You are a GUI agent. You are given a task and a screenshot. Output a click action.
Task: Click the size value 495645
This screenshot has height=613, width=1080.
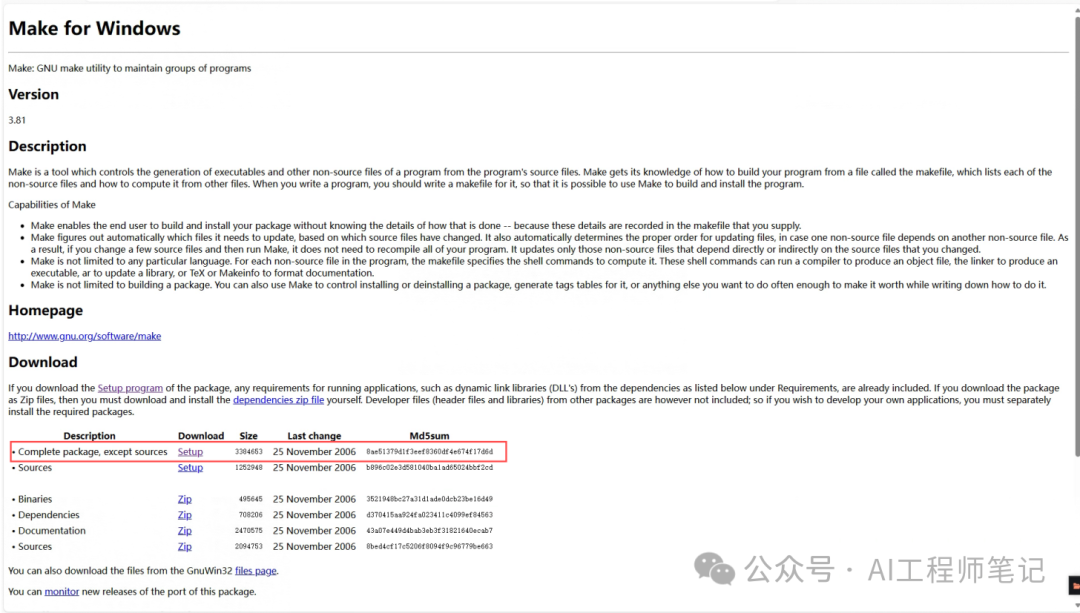click(251, 499)
